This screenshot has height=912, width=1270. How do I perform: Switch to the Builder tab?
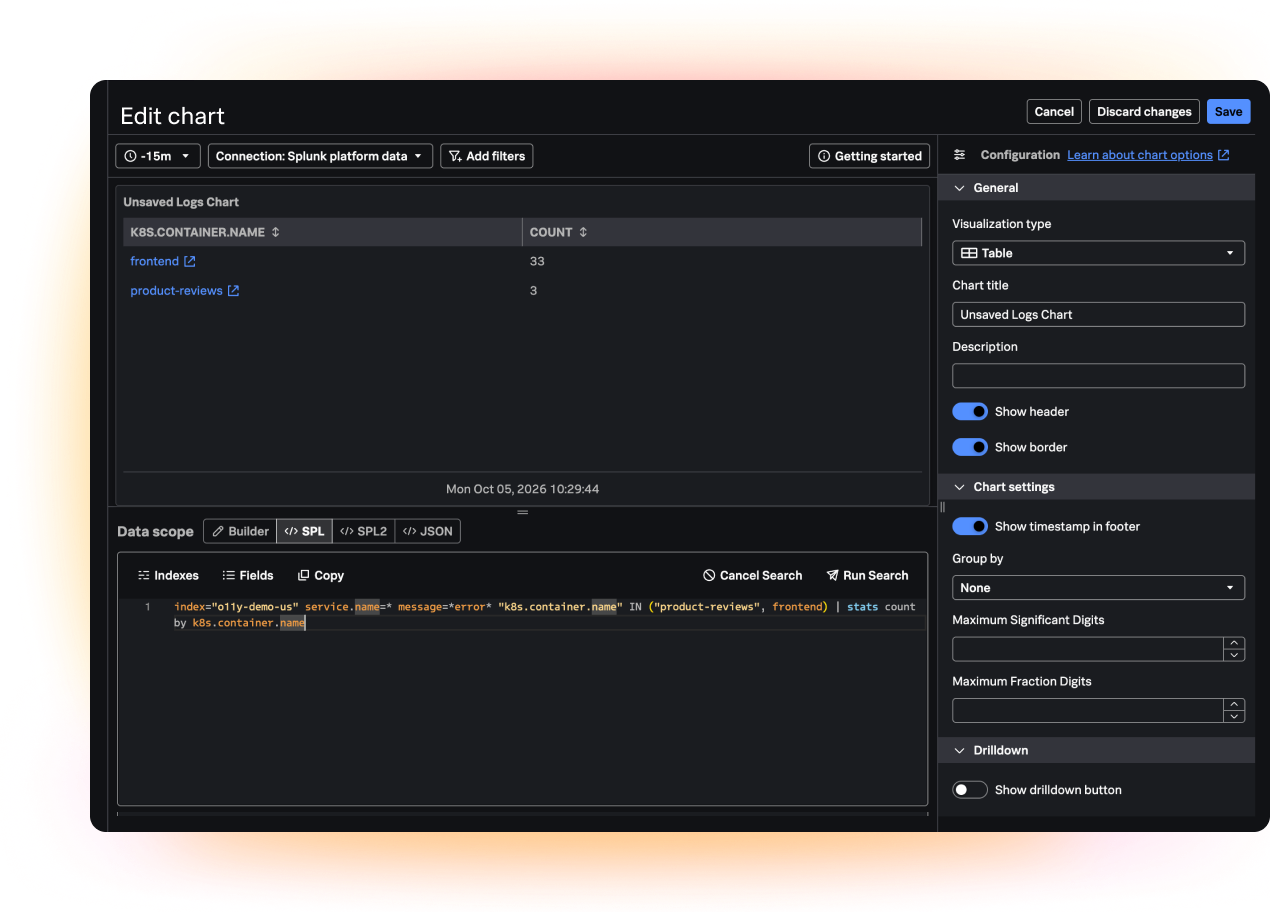click(x=240, y=531)
